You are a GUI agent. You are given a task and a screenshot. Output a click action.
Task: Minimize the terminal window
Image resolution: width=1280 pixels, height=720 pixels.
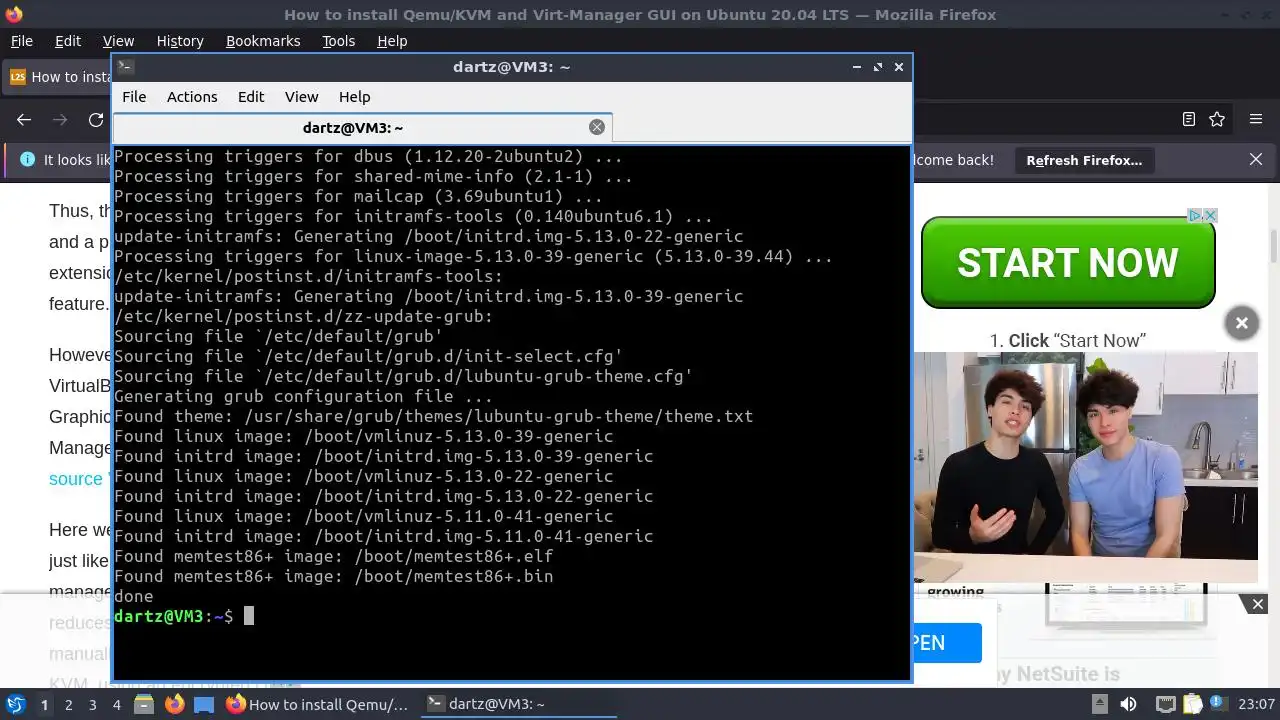pyautogui.click(x=857, y=67)
